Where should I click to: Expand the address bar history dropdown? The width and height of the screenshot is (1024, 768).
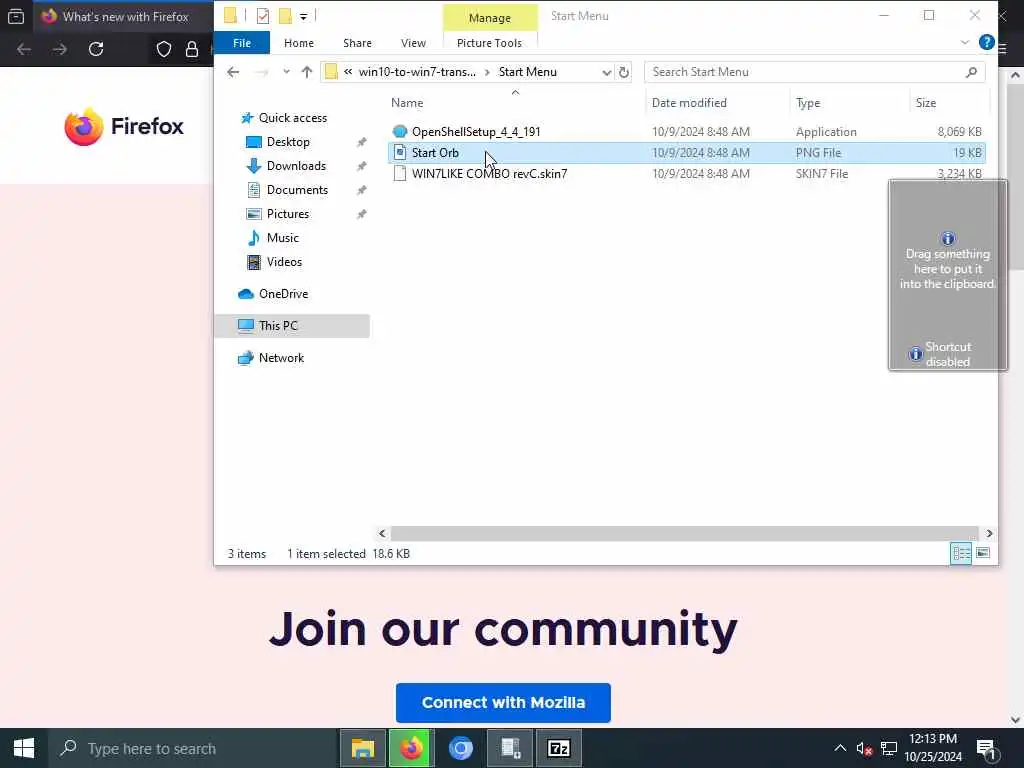click(606, 72)
